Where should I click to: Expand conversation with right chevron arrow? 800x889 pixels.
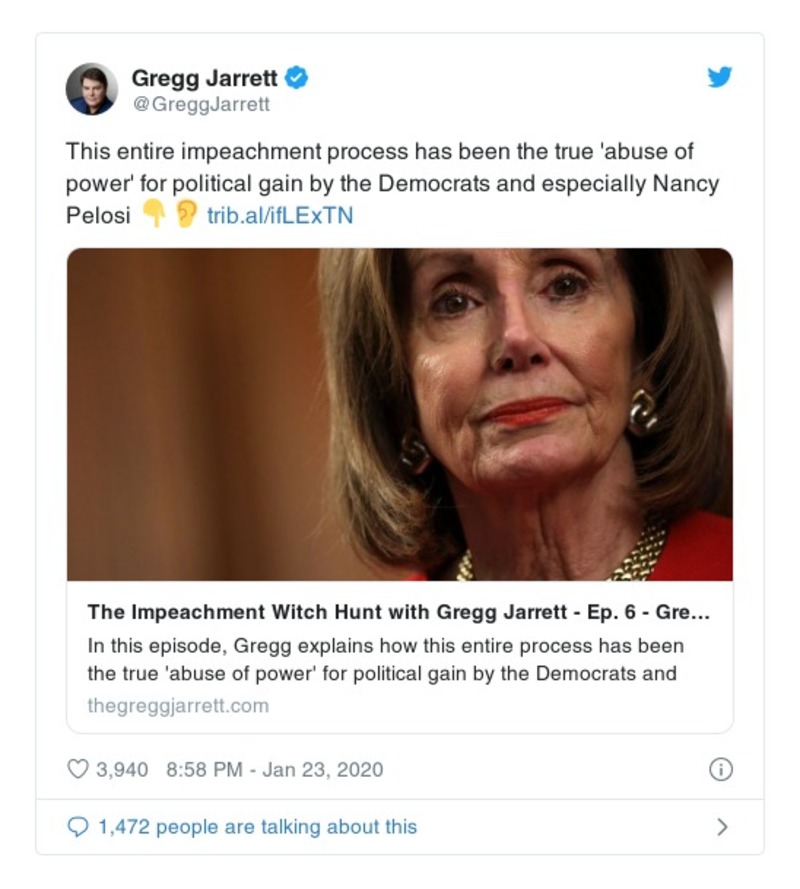coord(722,827)
